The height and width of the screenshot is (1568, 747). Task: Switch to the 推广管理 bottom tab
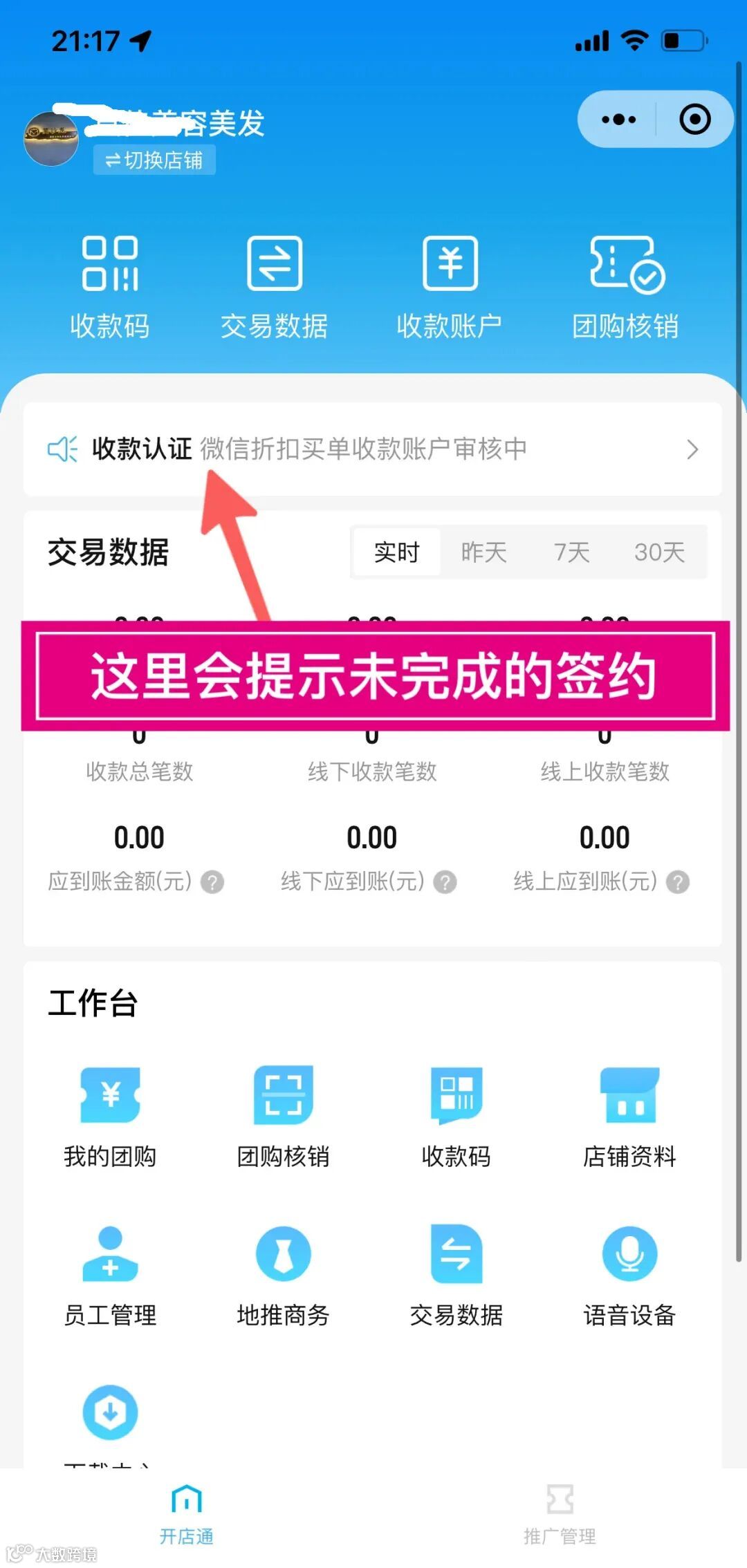(560, 1514)
